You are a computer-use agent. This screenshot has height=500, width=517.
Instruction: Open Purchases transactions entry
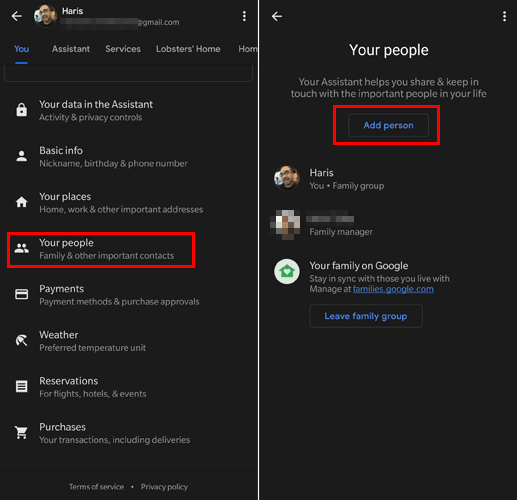[128, 433]
